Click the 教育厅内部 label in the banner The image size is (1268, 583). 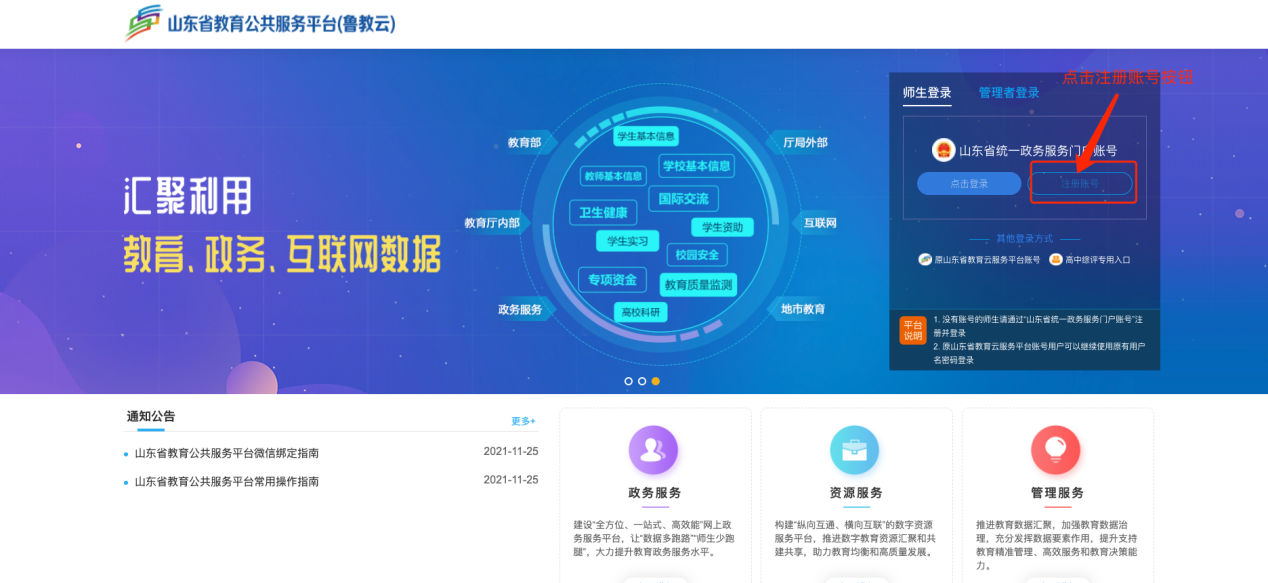pyautogui.click(x=492, y=223)
